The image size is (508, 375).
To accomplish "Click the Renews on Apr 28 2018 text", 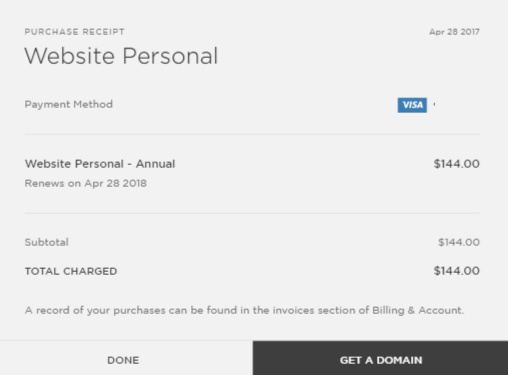I will coord(86,183).
